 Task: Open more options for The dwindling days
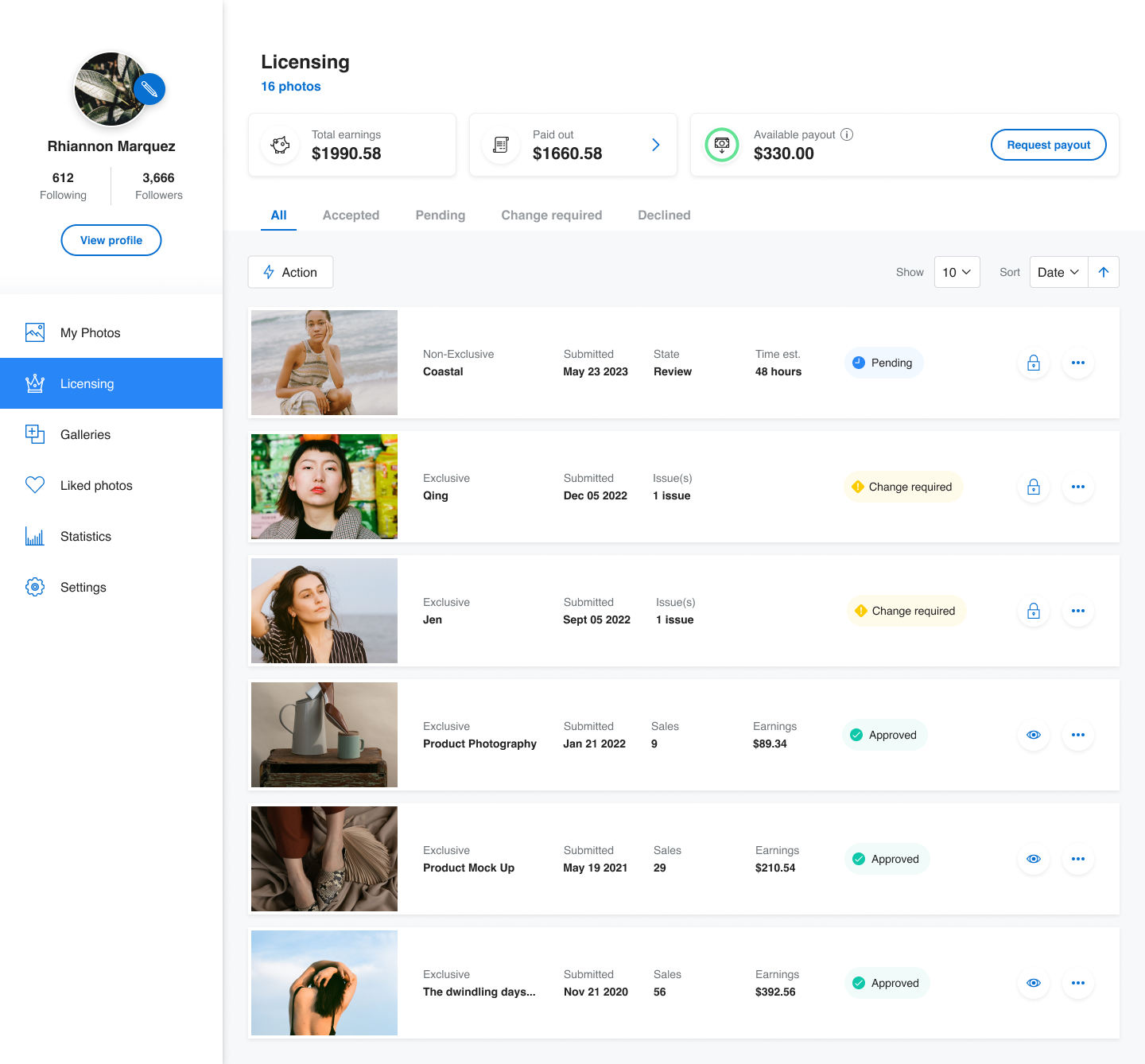pyautogui.click(x=1078, y=983)
